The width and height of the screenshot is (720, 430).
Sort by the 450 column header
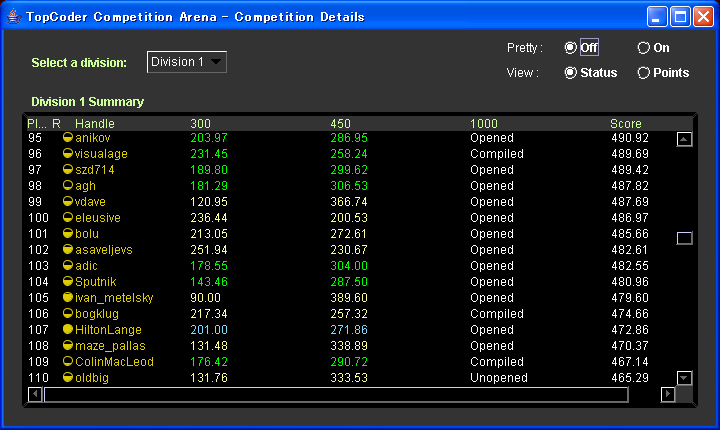point(340,124)
